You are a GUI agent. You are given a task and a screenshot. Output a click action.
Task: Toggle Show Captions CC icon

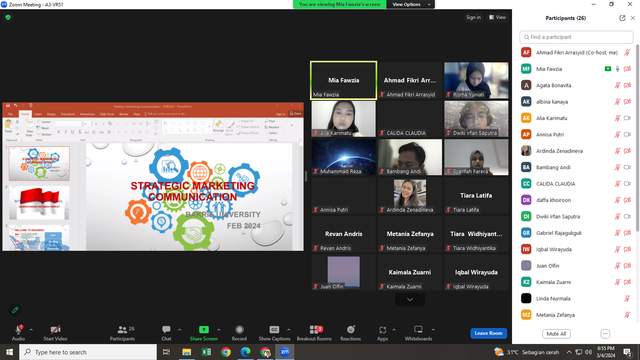[274, 329]
